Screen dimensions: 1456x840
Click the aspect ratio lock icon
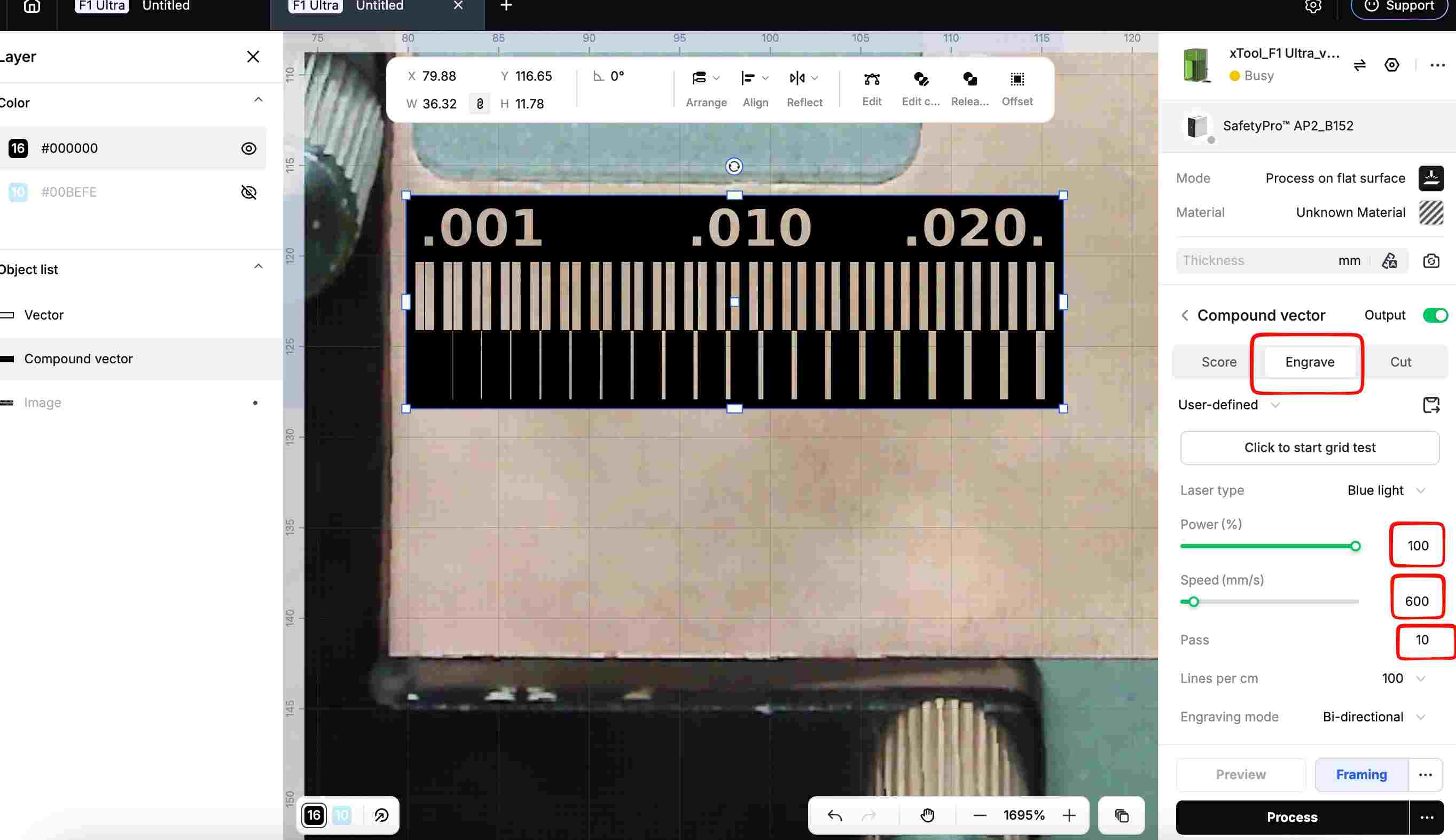coord(479,104)
